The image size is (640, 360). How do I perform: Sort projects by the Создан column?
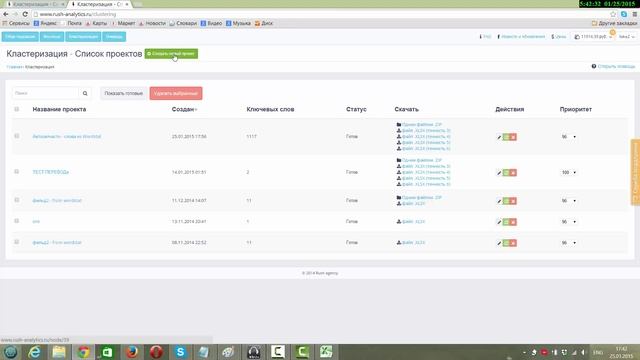184,109
